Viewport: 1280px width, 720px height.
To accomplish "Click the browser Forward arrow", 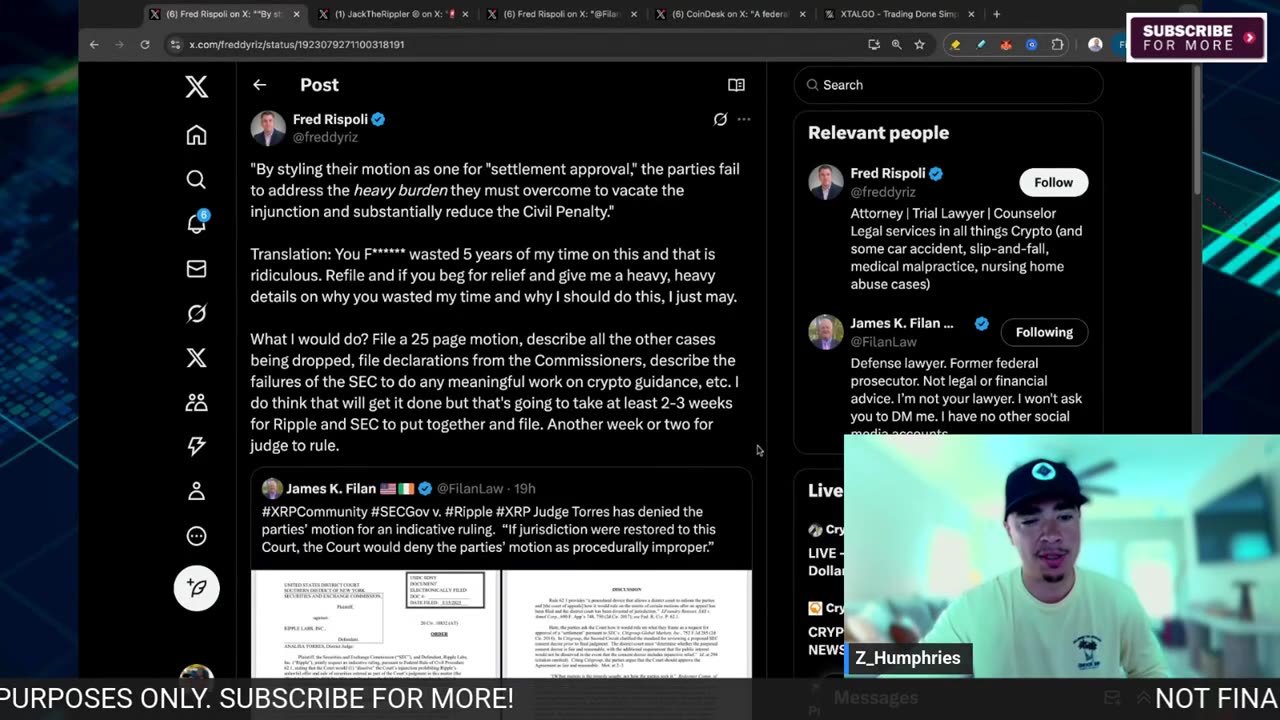I will (119, 44).
